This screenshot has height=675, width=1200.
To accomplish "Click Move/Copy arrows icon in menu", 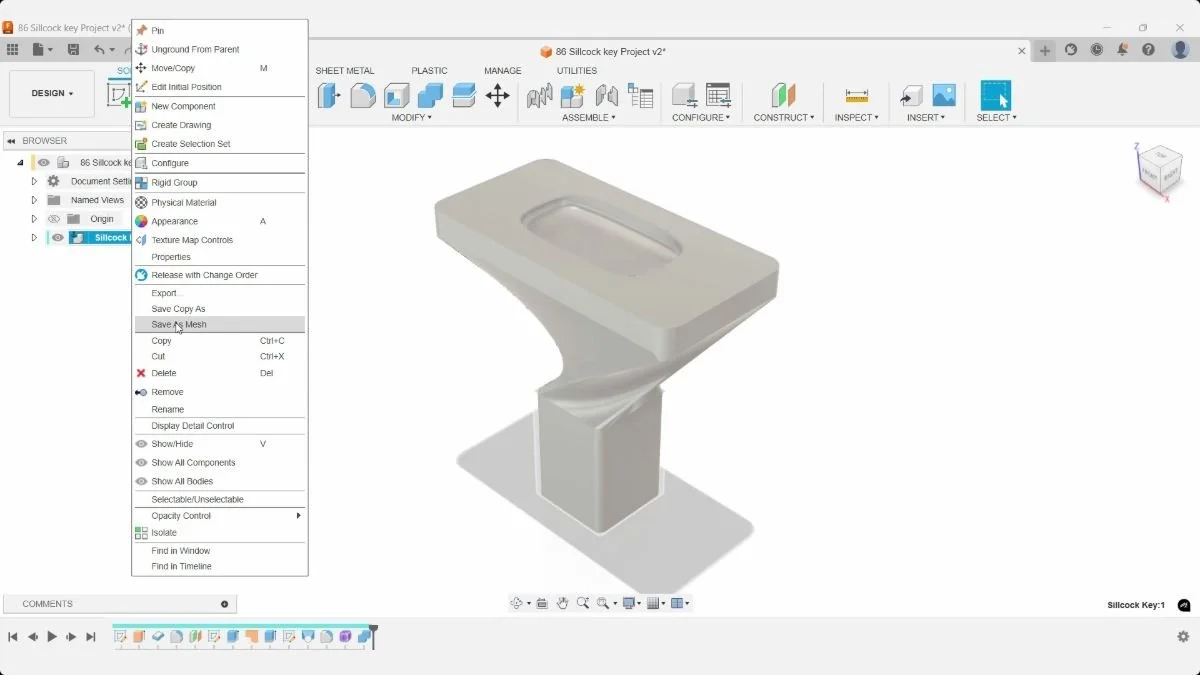I will click(141, 68).
